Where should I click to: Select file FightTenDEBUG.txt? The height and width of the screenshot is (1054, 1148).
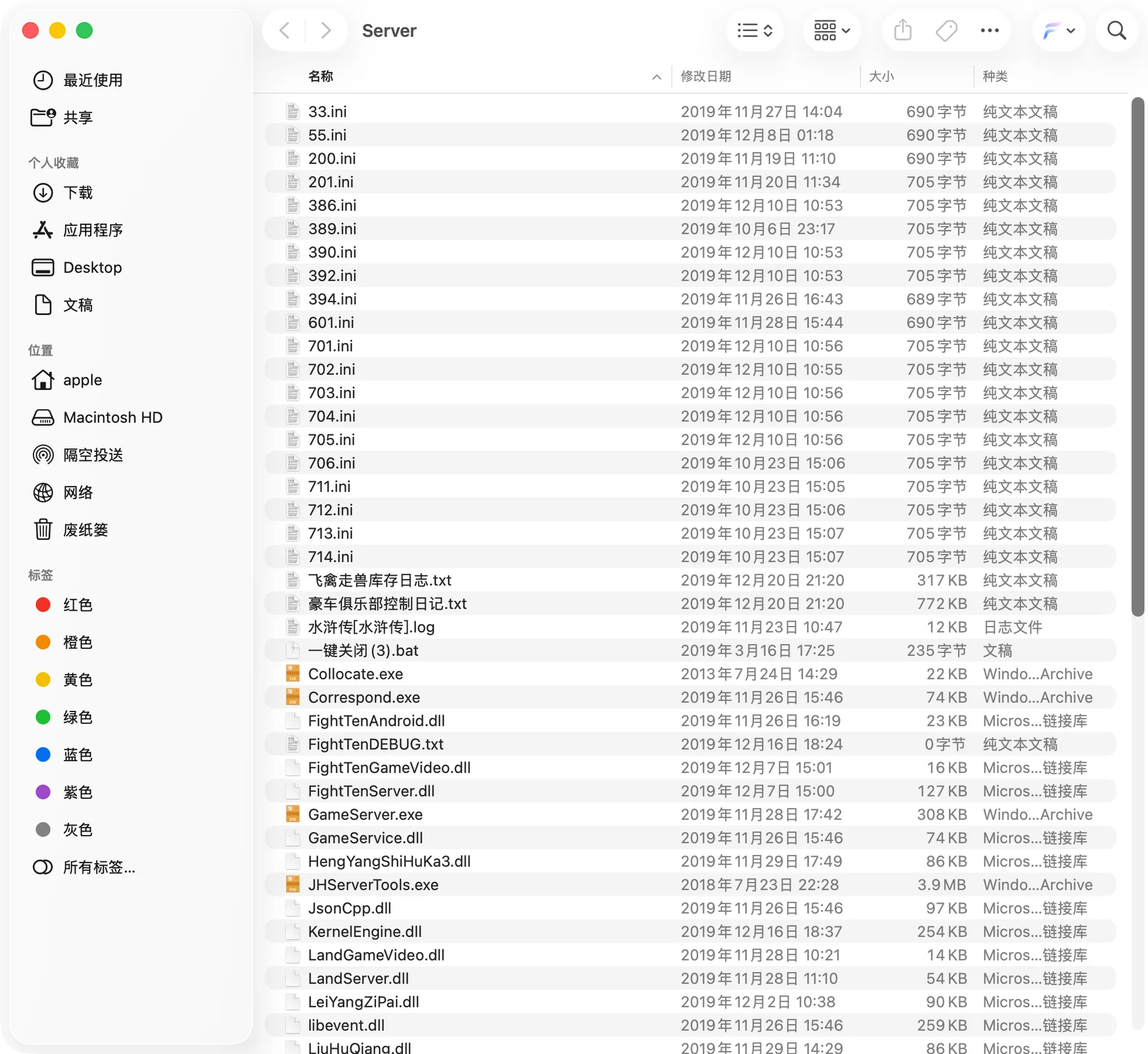690,744
